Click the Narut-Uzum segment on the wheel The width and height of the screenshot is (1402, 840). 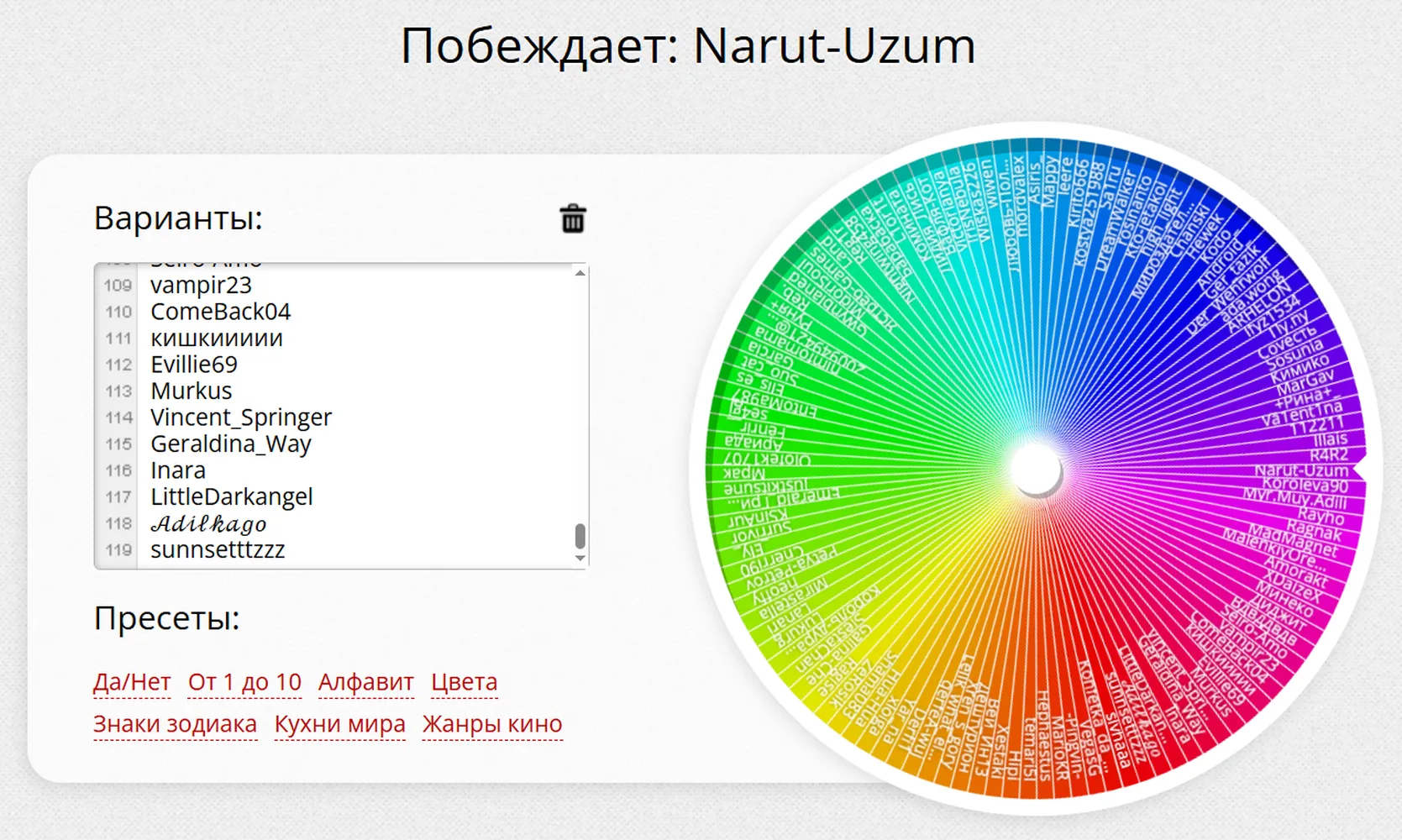tap(1301, 471)
